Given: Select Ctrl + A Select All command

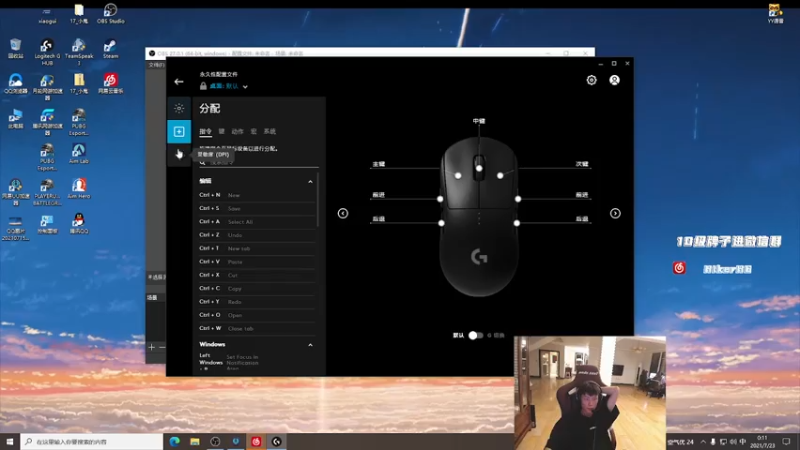Looking at the screenshot, I should (x=257, y=221).
